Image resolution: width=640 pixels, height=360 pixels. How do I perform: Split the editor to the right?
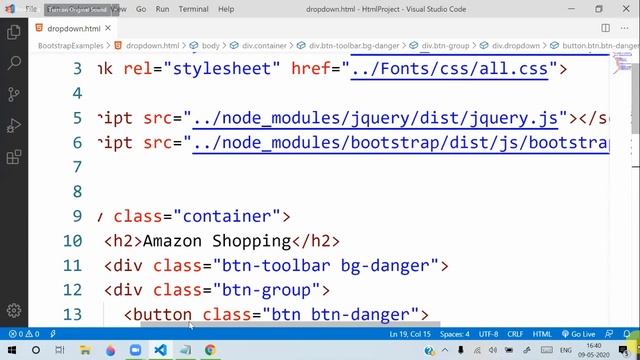tap(605, 28)
